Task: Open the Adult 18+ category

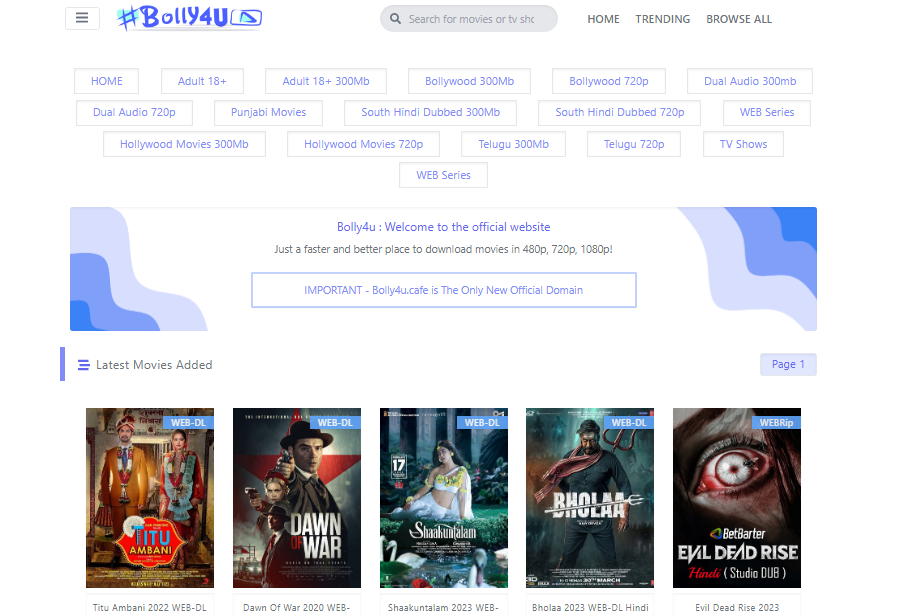Action: click(202, 81)
